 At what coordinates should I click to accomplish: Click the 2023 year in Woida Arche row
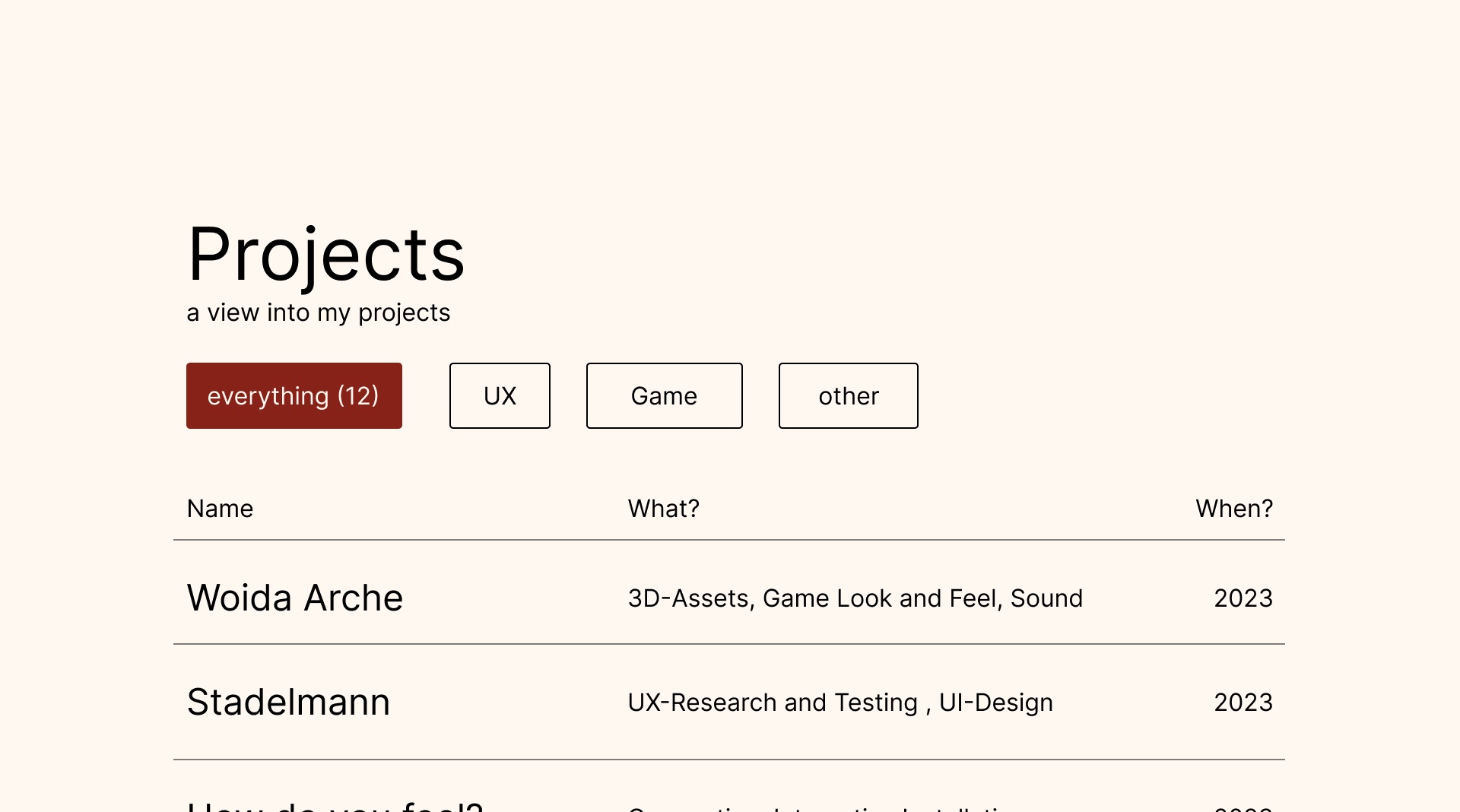pos(1243,598)
